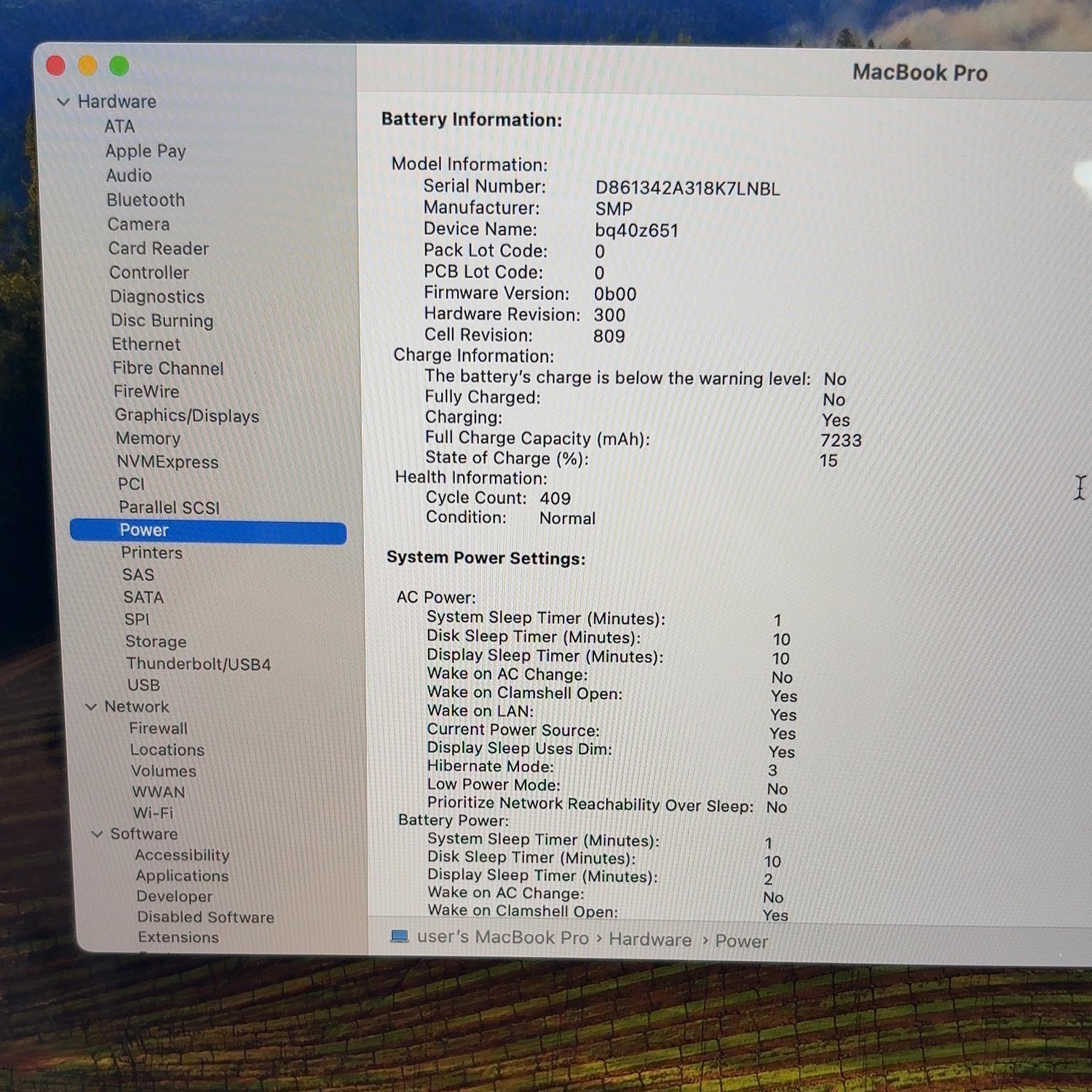Collapse the Hardware section chevron
1092x1092 pixels.
coord(63,102)
